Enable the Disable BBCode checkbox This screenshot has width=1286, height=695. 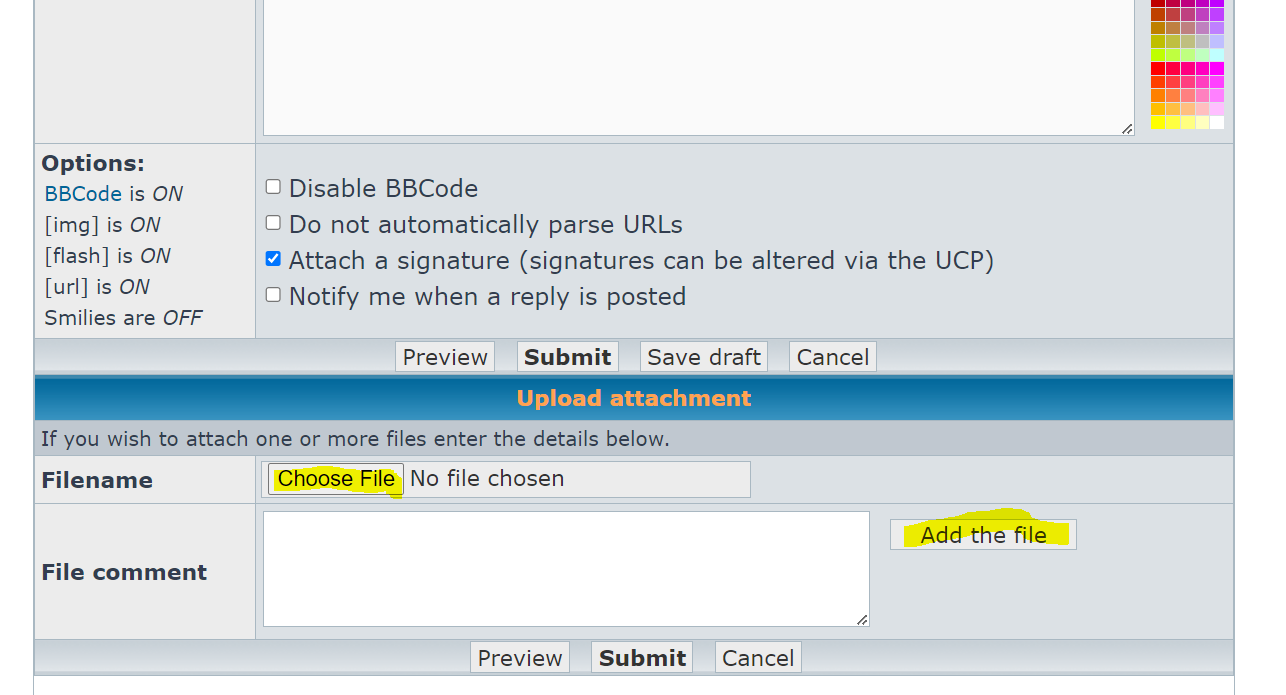click(273, 187)
